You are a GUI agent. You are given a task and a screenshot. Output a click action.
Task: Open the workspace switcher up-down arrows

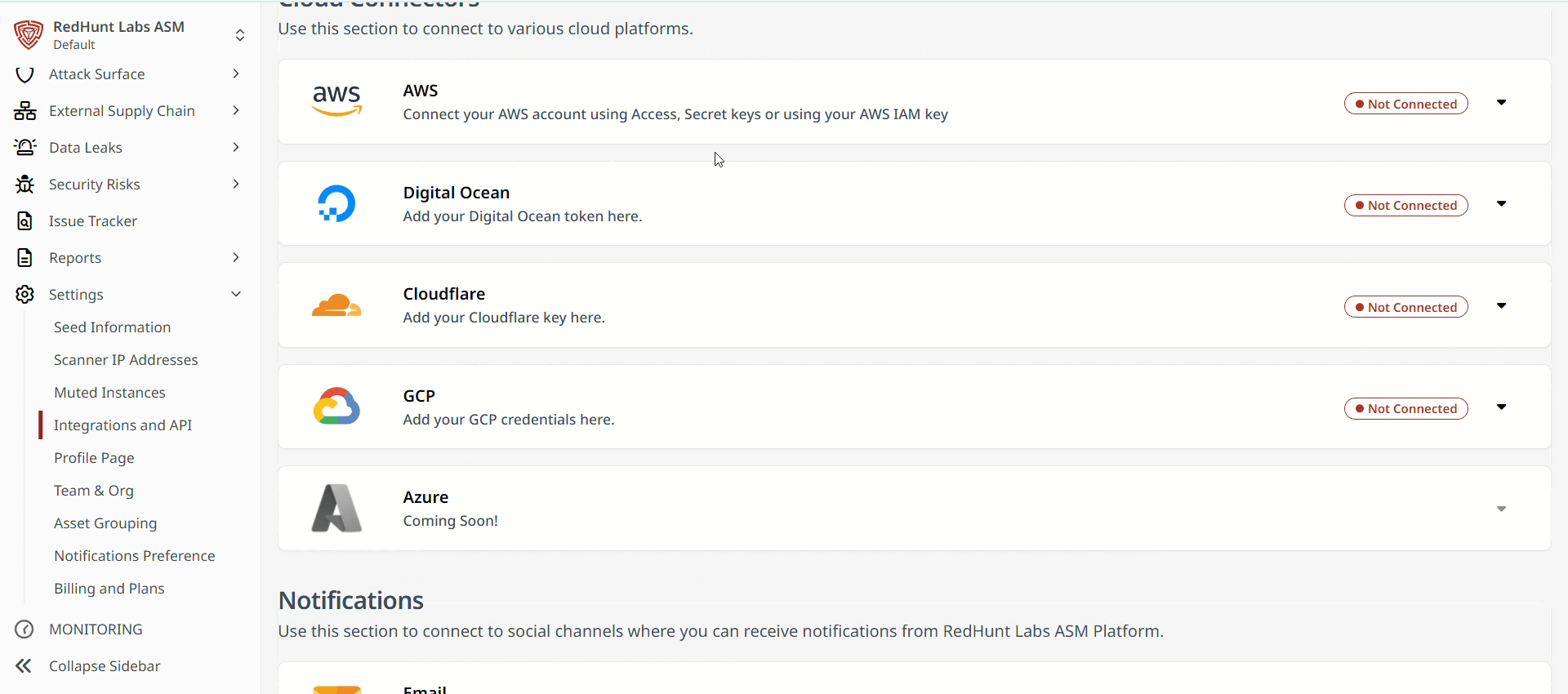click(x=240, y=35)
